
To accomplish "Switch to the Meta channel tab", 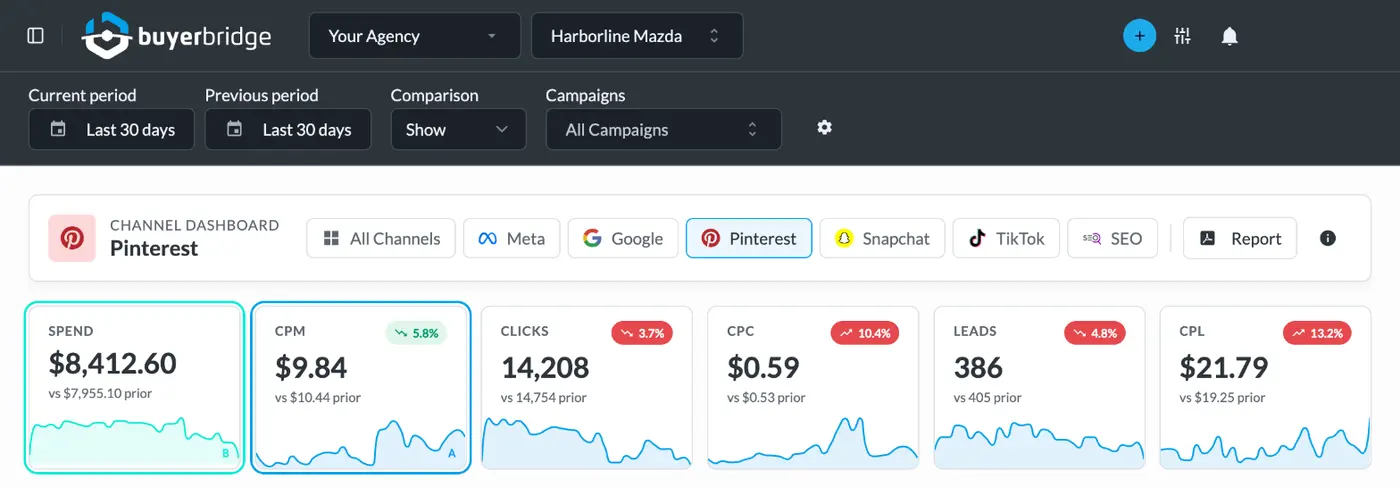I will click(512, 238).
